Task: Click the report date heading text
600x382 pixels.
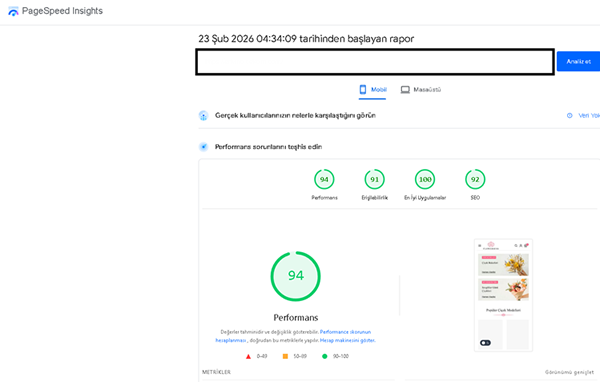Action: tap(306, 39)
